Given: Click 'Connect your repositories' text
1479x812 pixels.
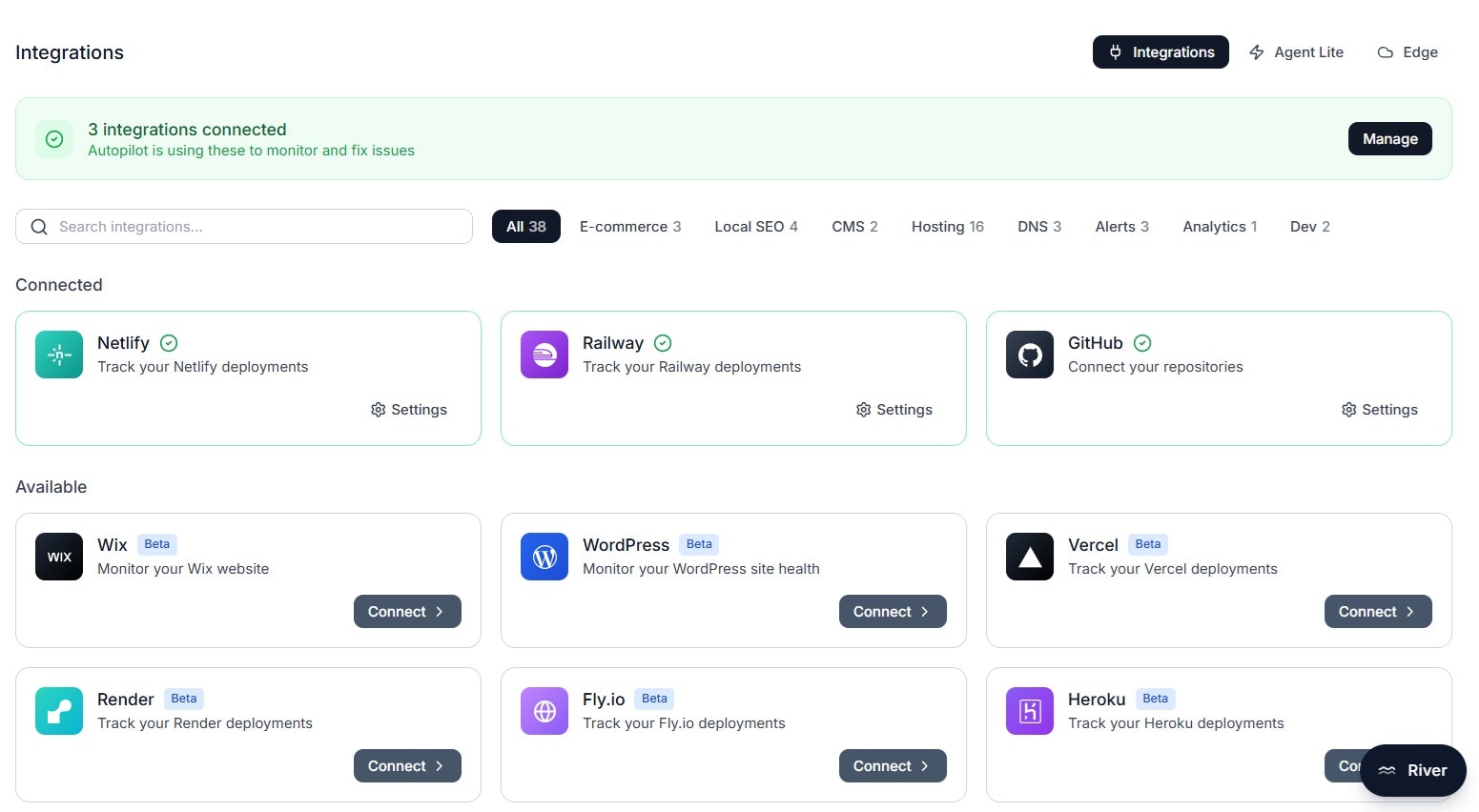Looking at the screenshot, I should [x=1156, y=367].
